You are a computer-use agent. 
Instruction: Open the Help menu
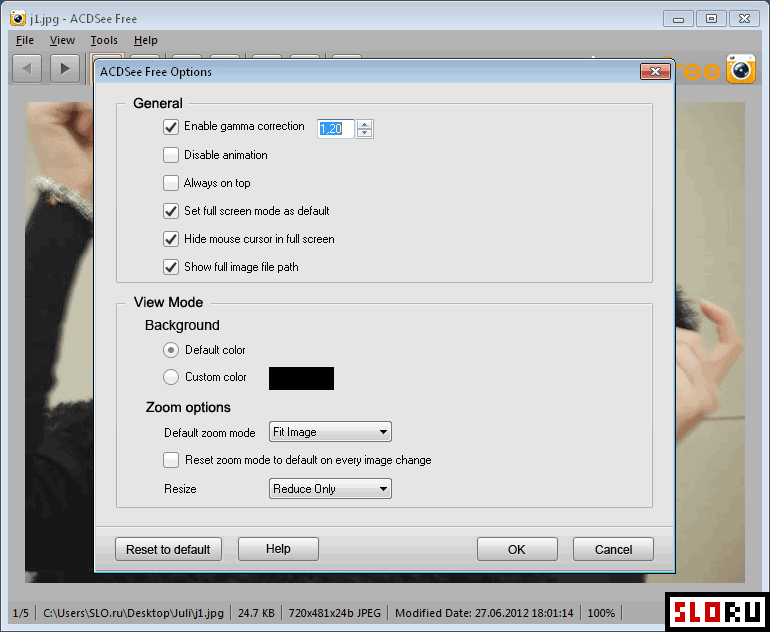click(x=145, y=40)
